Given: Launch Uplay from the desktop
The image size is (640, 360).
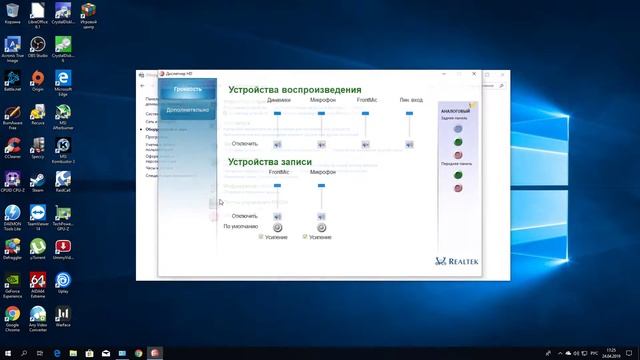Looking at the screenshot, I should pos(63,283).
